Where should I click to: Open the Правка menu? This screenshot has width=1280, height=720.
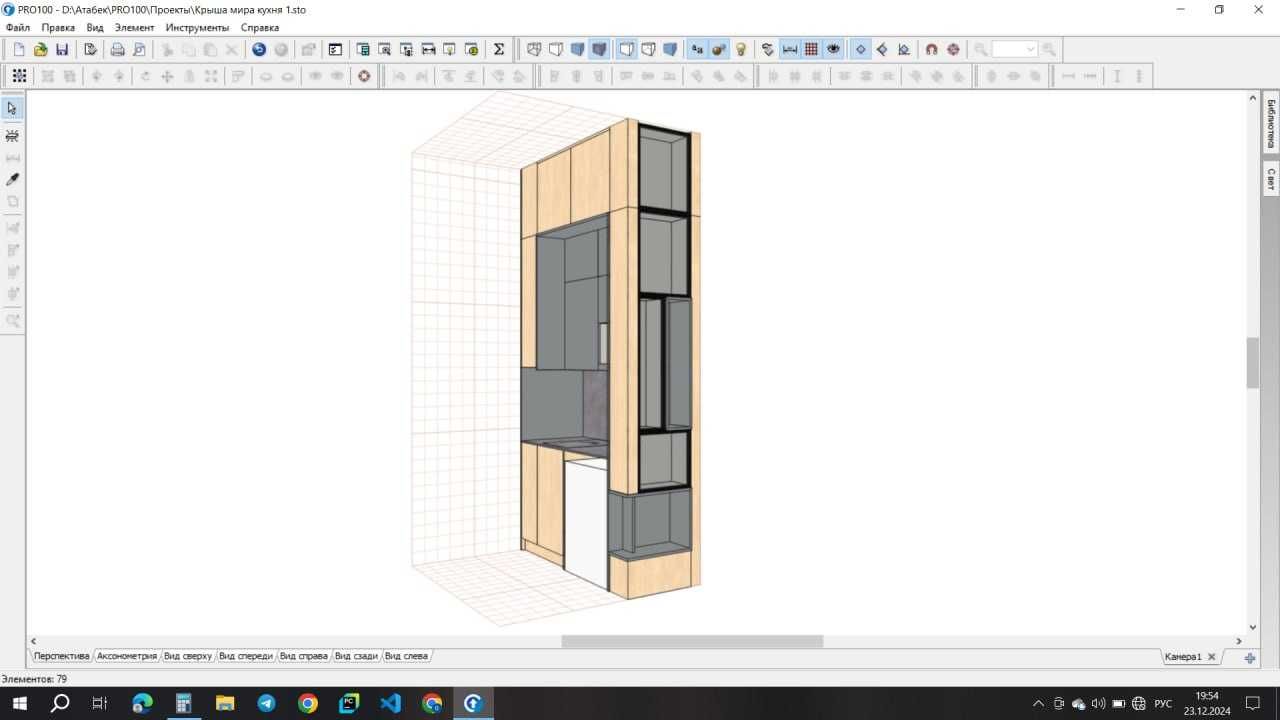point(58,27)
